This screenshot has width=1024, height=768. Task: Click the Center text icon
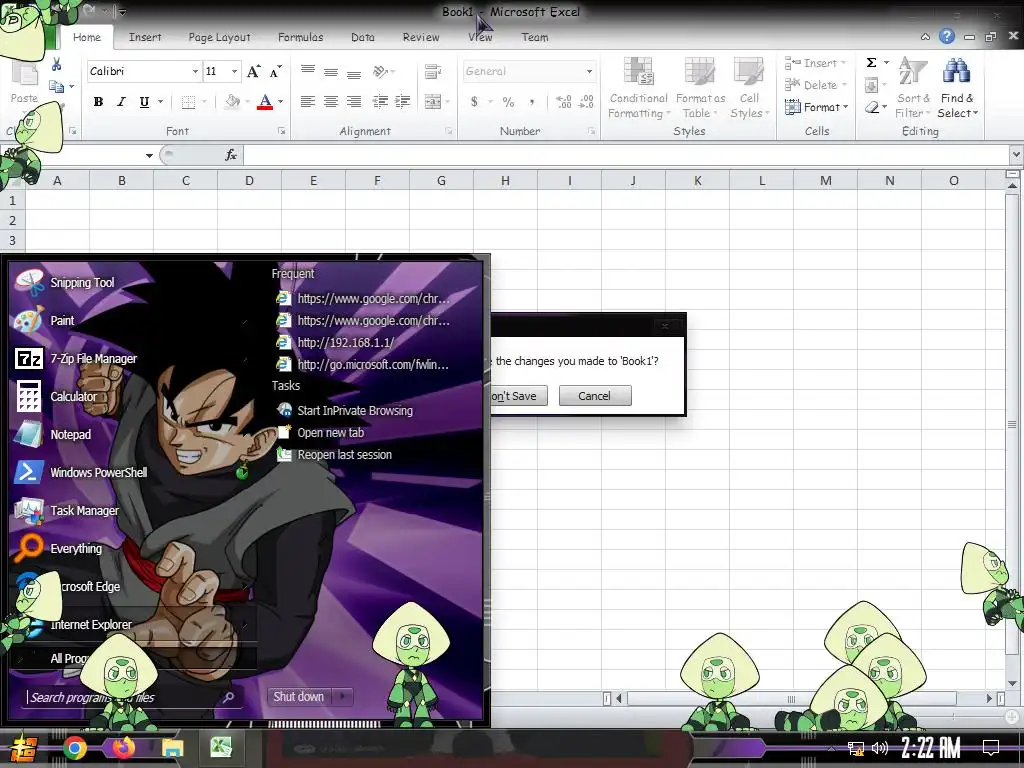tap(331, 101)
